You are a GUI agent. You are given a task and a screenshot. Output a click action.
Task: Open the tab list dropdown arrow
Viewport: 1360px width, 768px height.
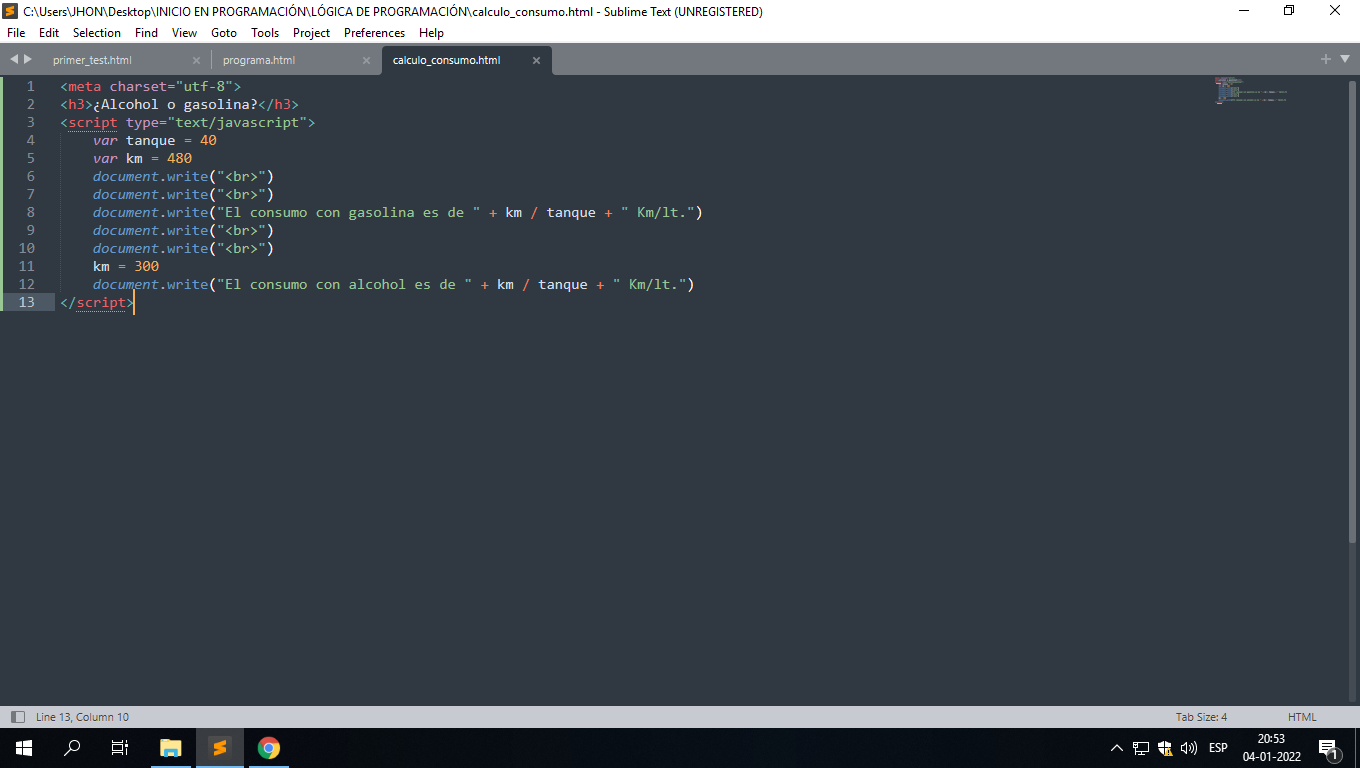point(1343,59)
